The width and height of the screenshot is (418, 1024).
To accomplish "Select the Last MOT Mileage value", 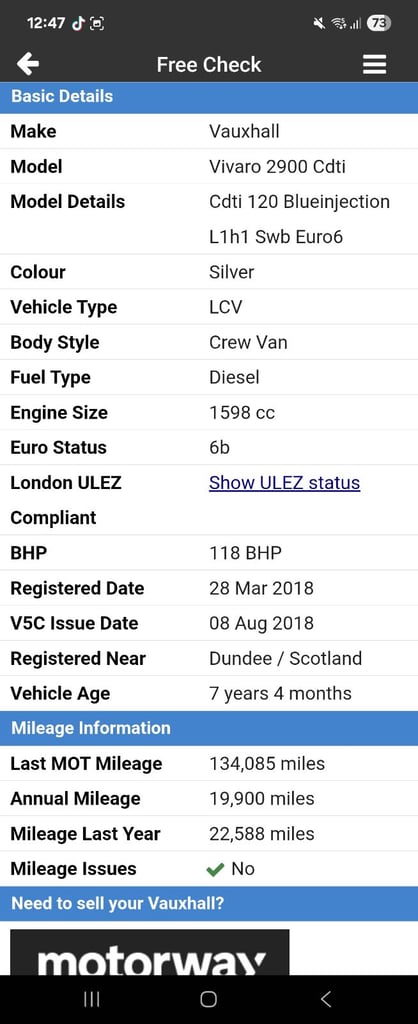I will pos(266,763).
